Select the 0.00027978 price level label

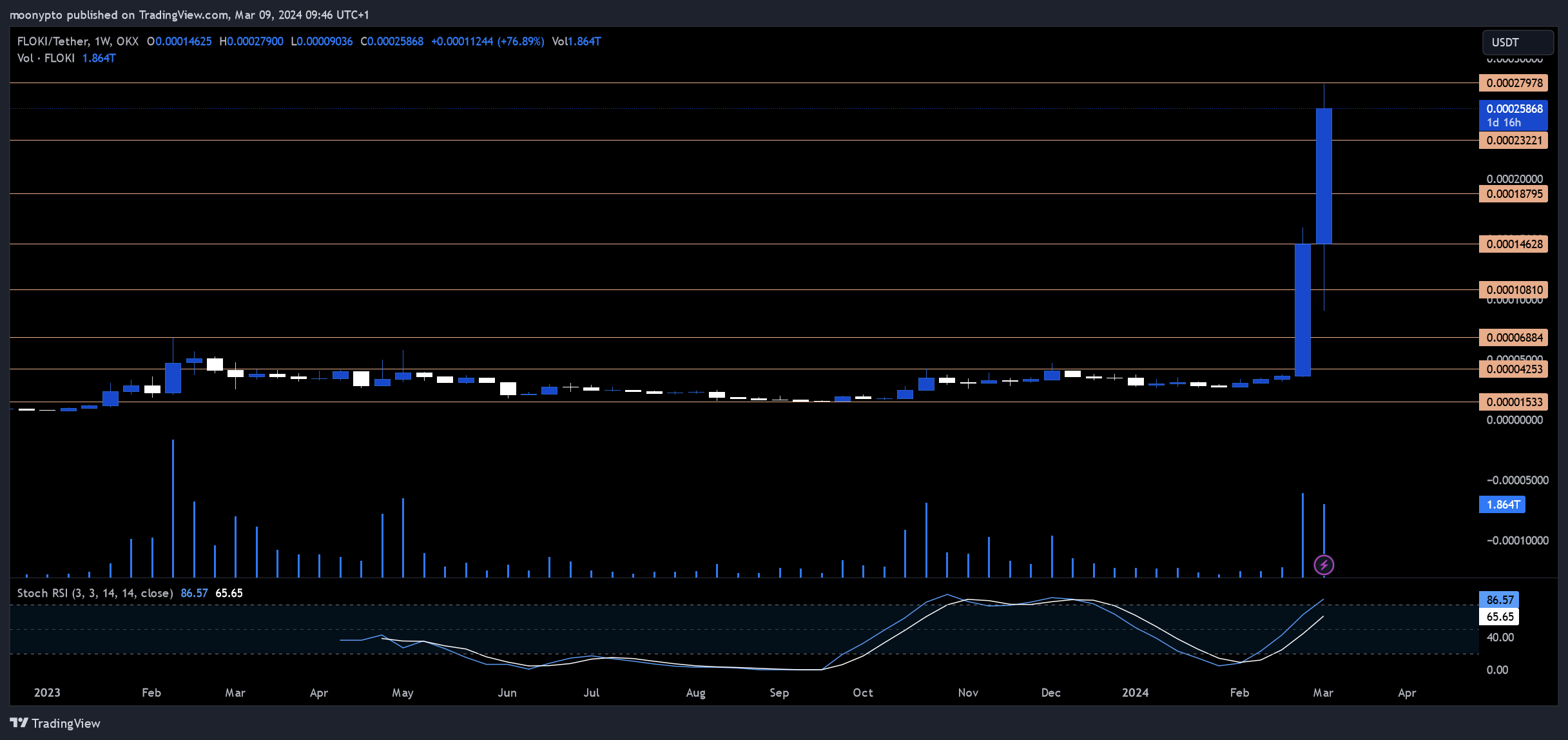click(1513, 83)
